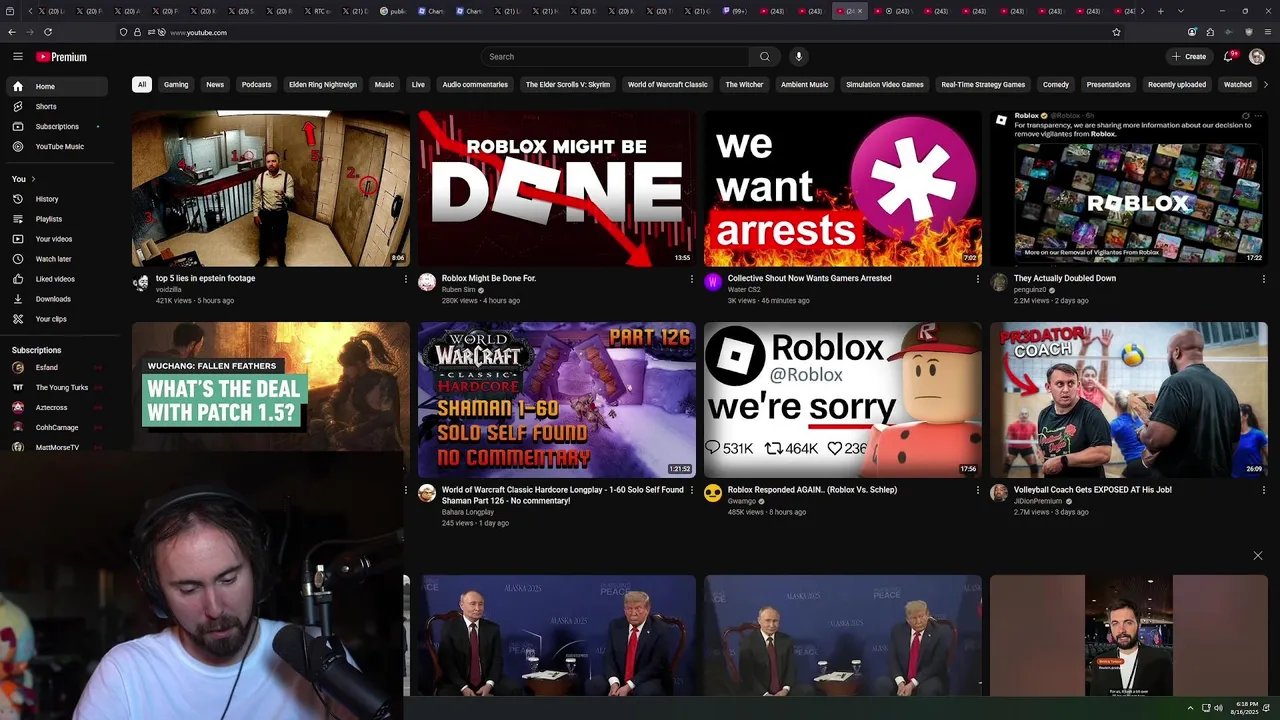The image size is (1280, 720).
Task: Open the taskbar clock and date
Action: coord(1247,708)
